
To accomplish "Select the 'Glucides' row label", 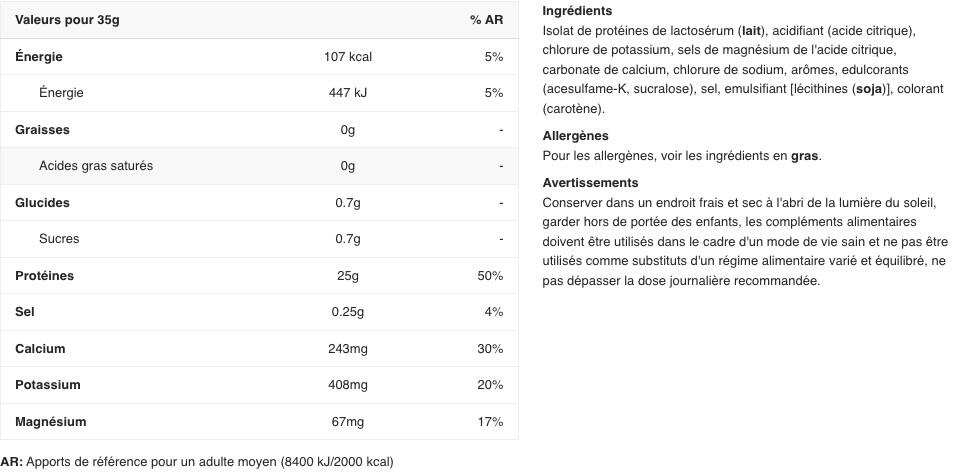I will pos(43,203).
